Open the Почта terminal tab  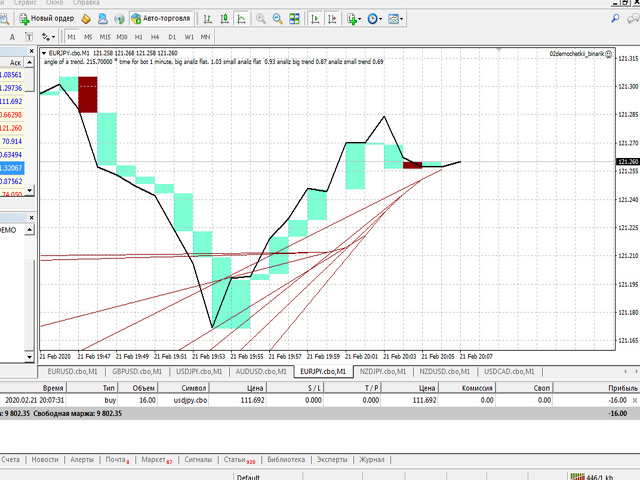click(117, 460)
